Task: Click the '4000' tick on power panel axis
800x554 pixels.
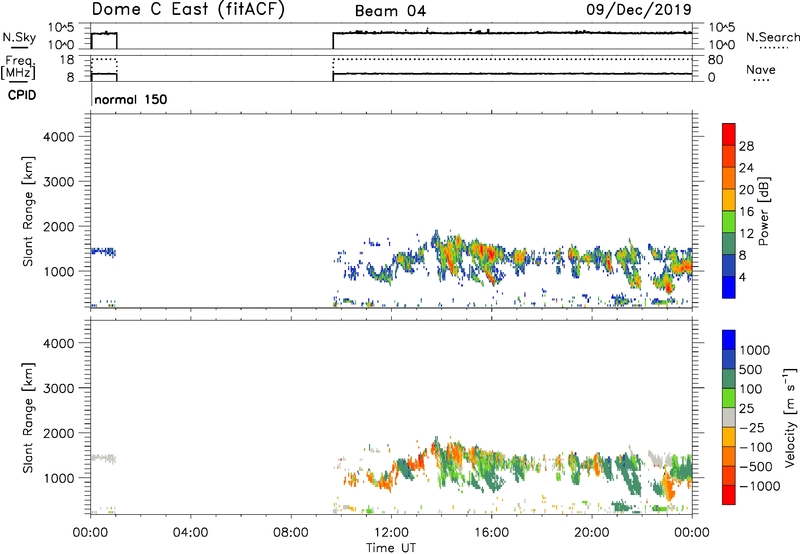Action: tap(59, 137)
